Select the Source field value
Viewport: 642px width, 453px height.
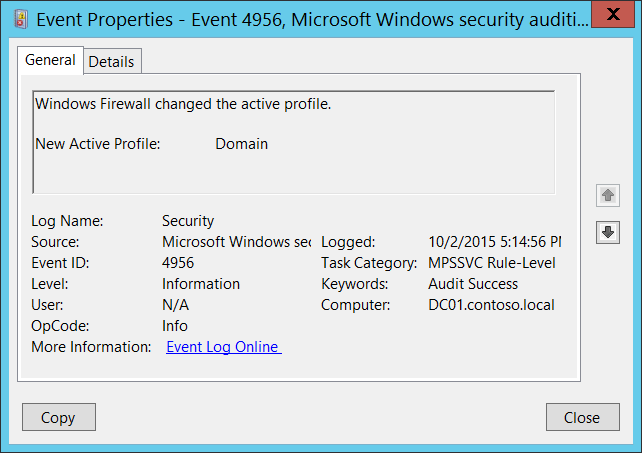pos(236,241)
